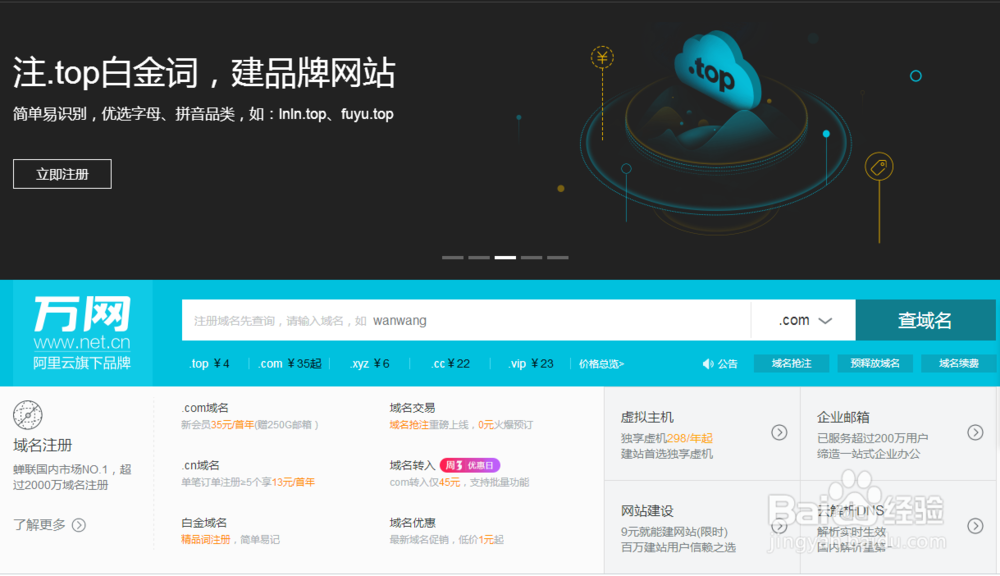The width and height of the screenshot is (1000, 576).
Task: Click 单笔订单注册≥5个享13元/首年 text
Action: [x=248, y=482]
